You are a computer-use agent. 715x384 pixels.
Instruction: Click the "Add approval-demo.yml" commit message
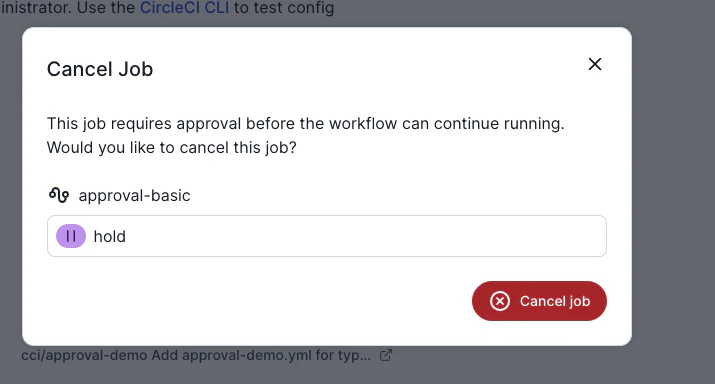261,355
